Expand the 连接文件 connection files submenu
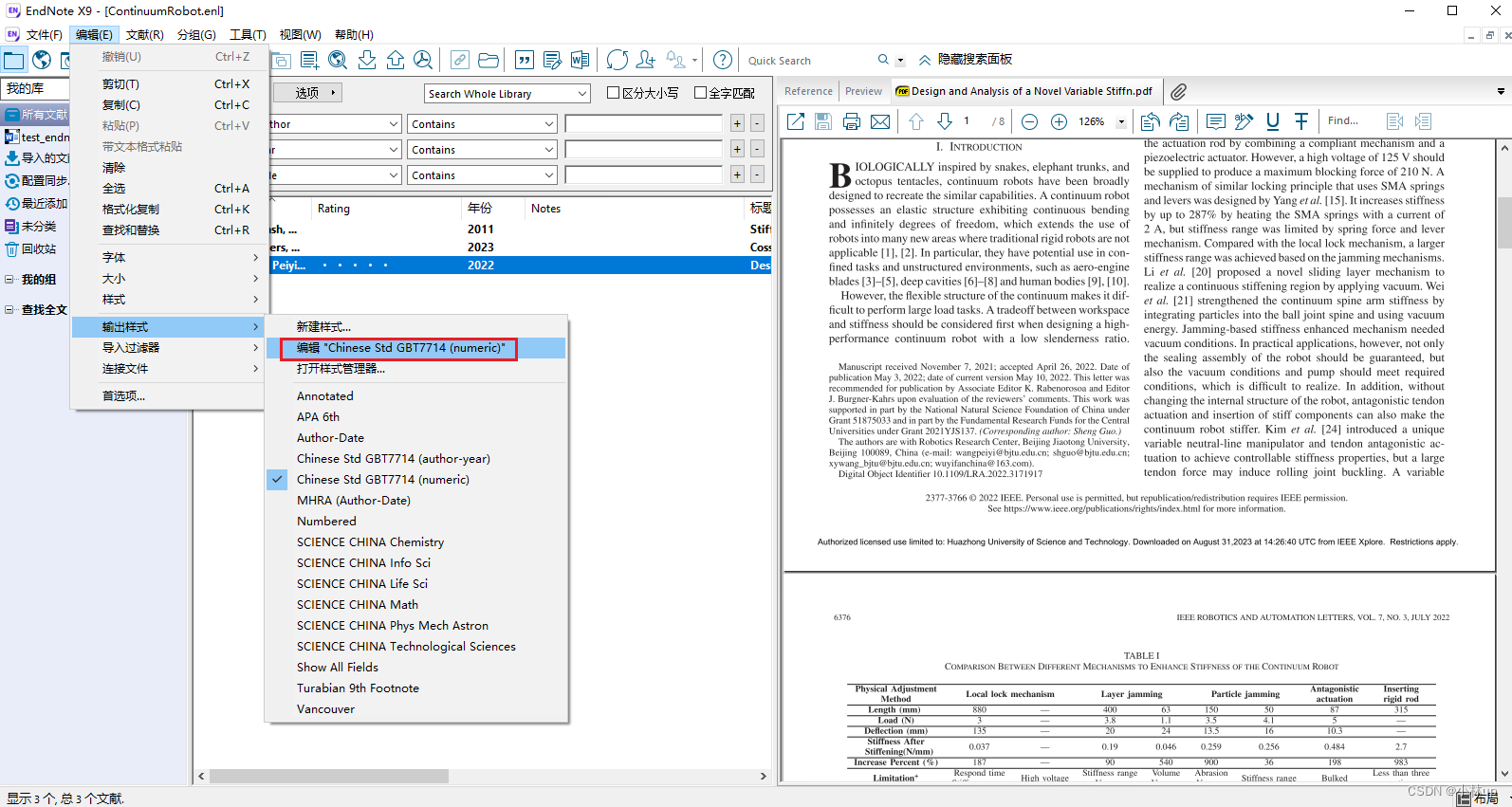Viewport: 1512px width, 807px height. pyautogui.click(x=171, y=369)
